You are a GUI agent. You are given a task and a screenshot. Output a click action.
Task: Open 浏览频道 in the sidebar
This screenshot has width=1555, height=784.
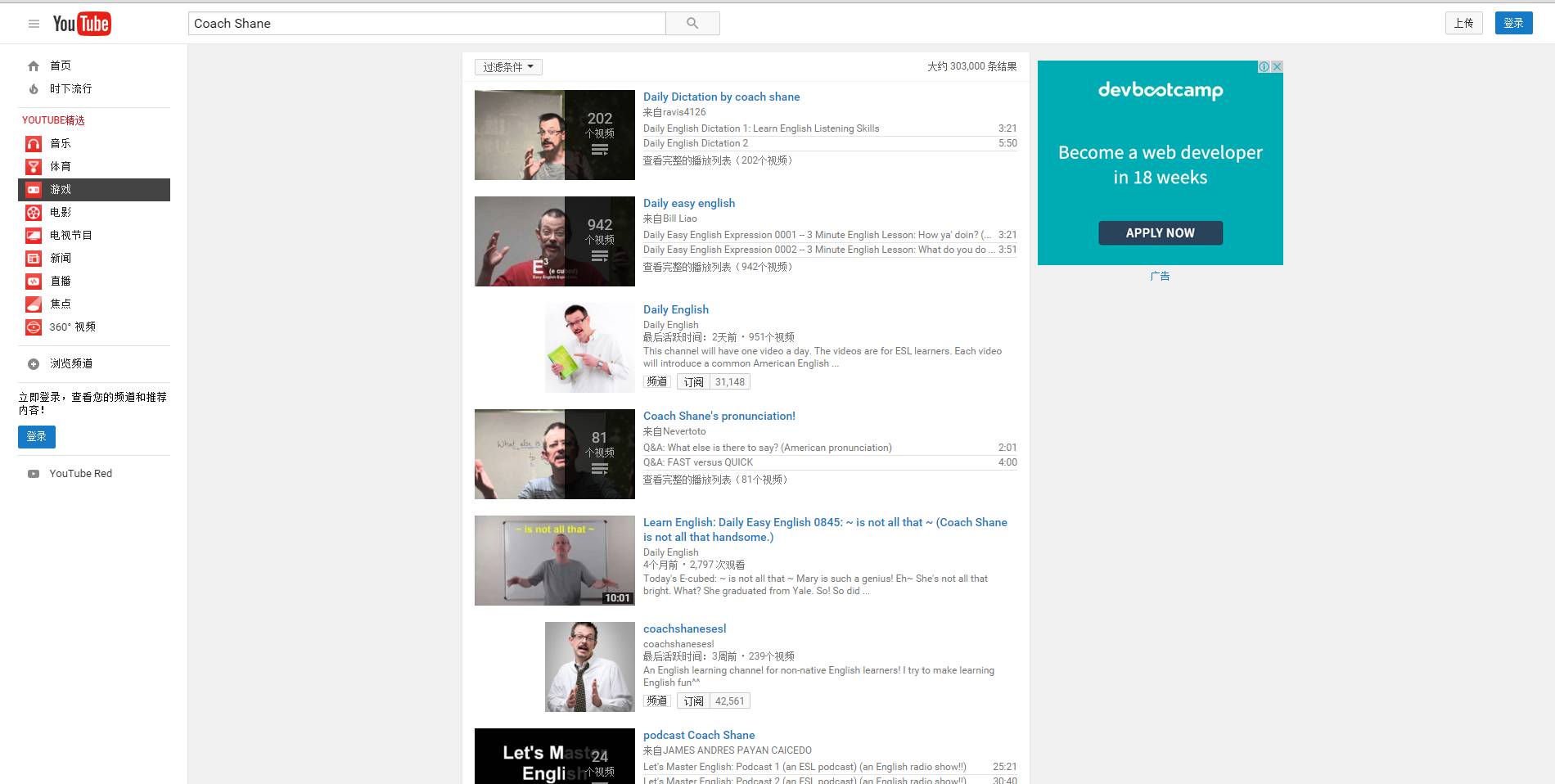tap(71, 363)
